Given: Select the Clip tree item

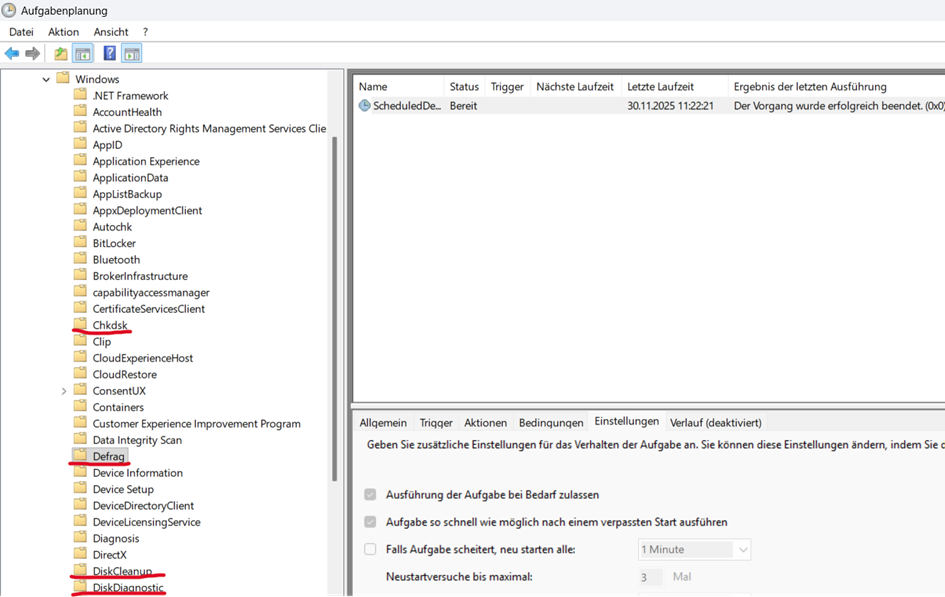Looking at the screenshot, I should point(102,342).
